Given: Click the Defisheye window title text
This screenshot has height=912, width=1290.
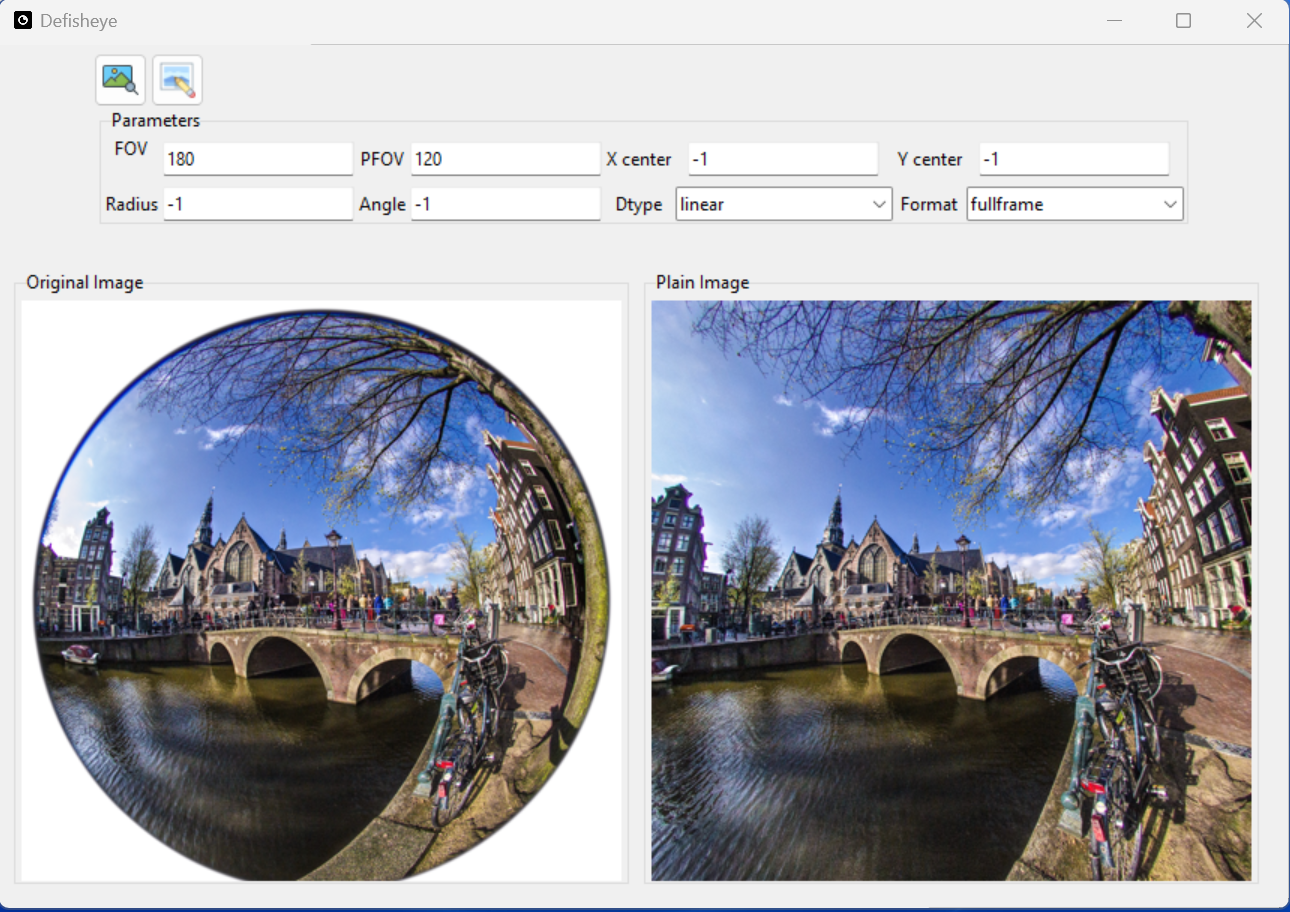Looking at the screenshot, I should coord(79,21).
